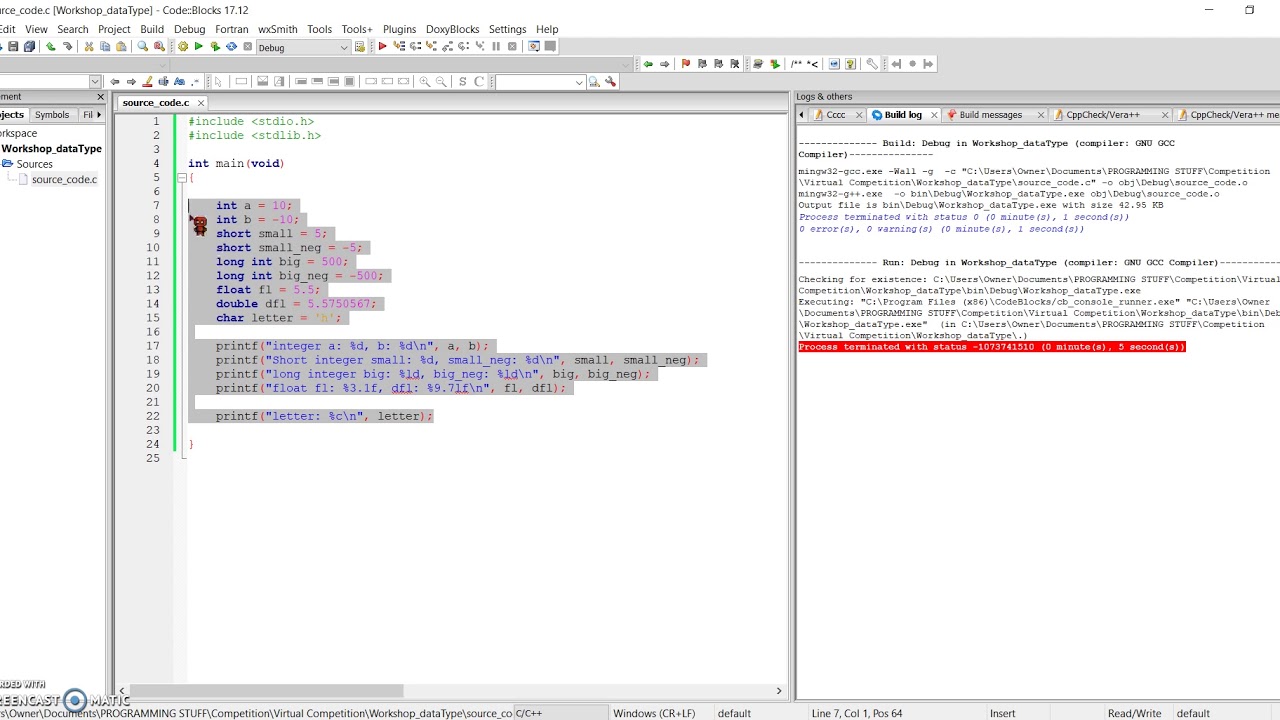
Task: Collapse the Sources folder in tree
Action: click(x=7, y=164)
